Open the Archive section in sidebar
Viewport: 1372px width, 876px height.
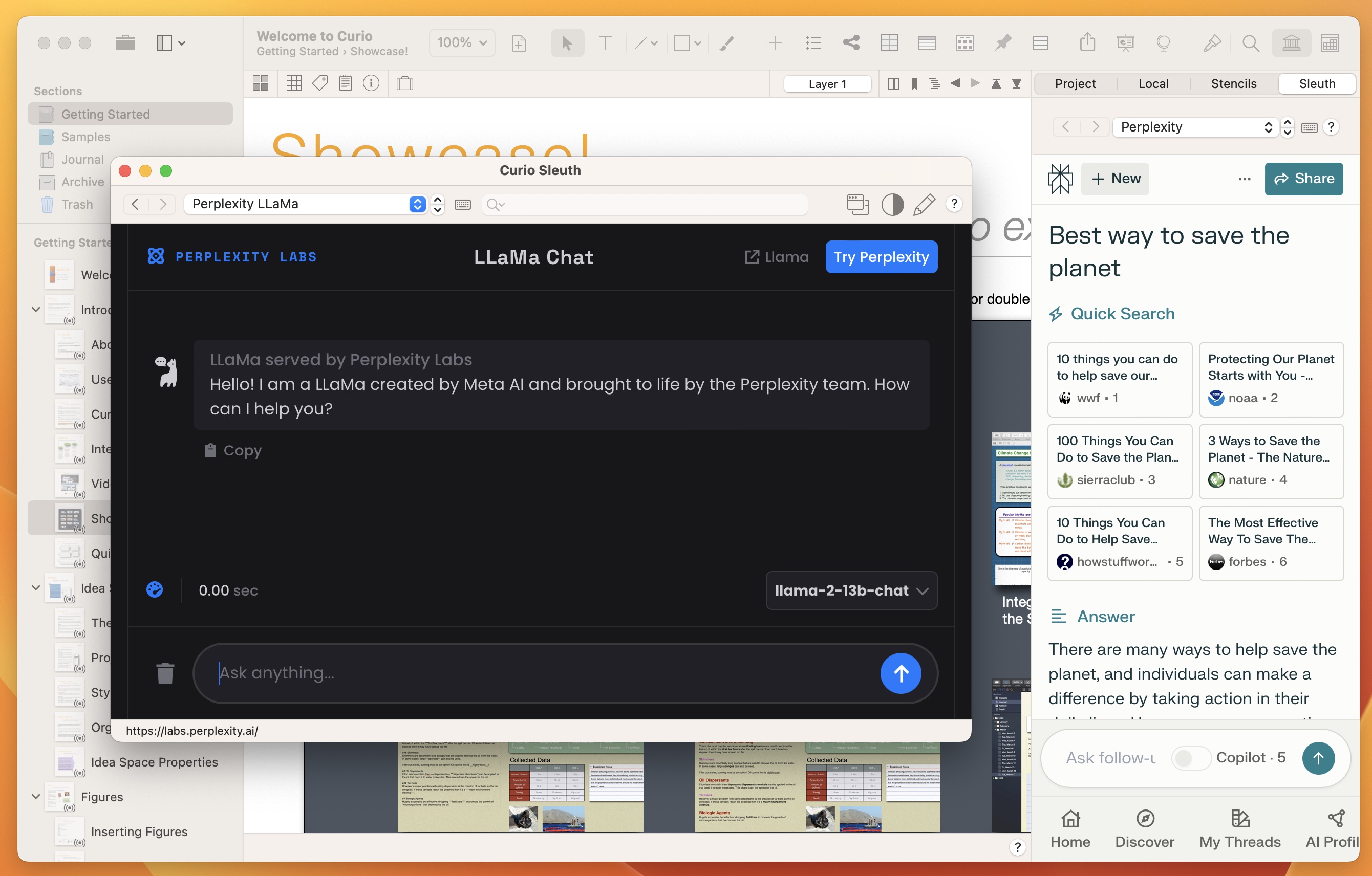point(71,182)
